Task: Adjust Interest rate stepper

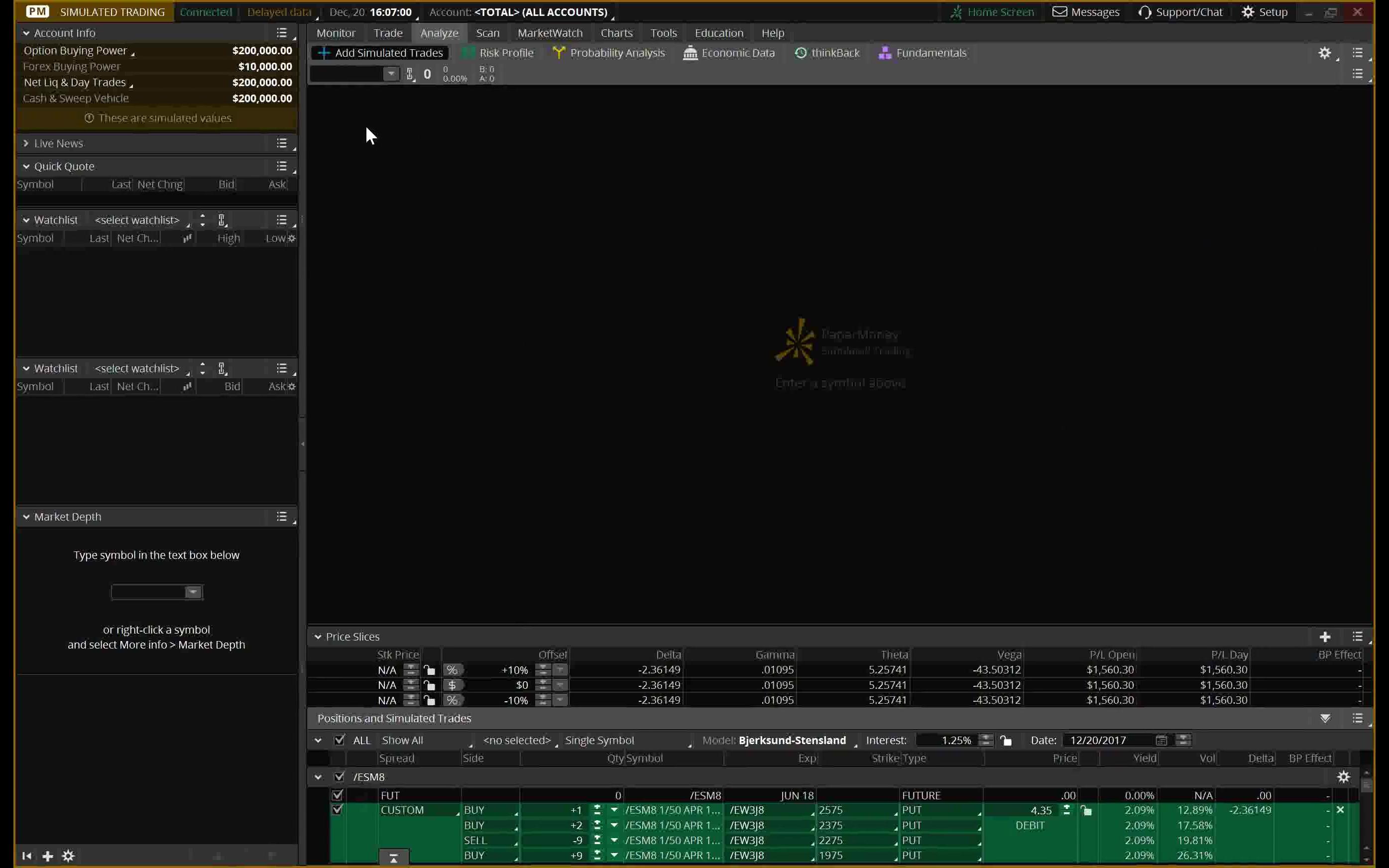Action: (x=985, y=741)
